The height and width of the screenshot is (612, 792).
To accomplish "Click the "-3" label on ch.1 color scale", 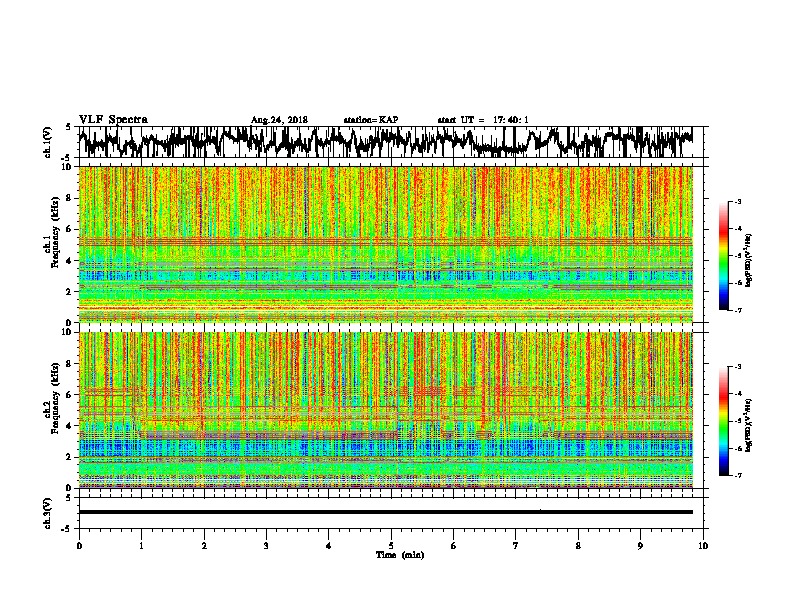I will tap(738, 202).
